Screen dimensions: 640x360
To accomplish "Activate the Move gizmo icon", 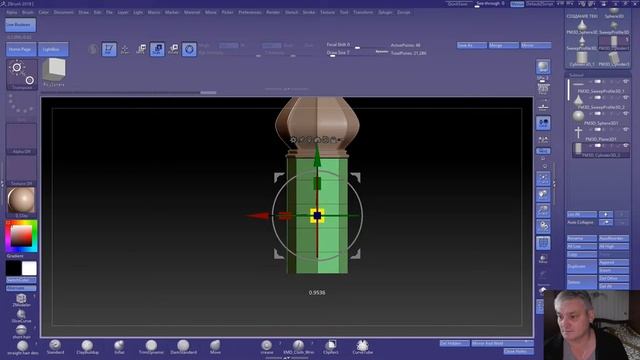I will click(x=141, y=49).
